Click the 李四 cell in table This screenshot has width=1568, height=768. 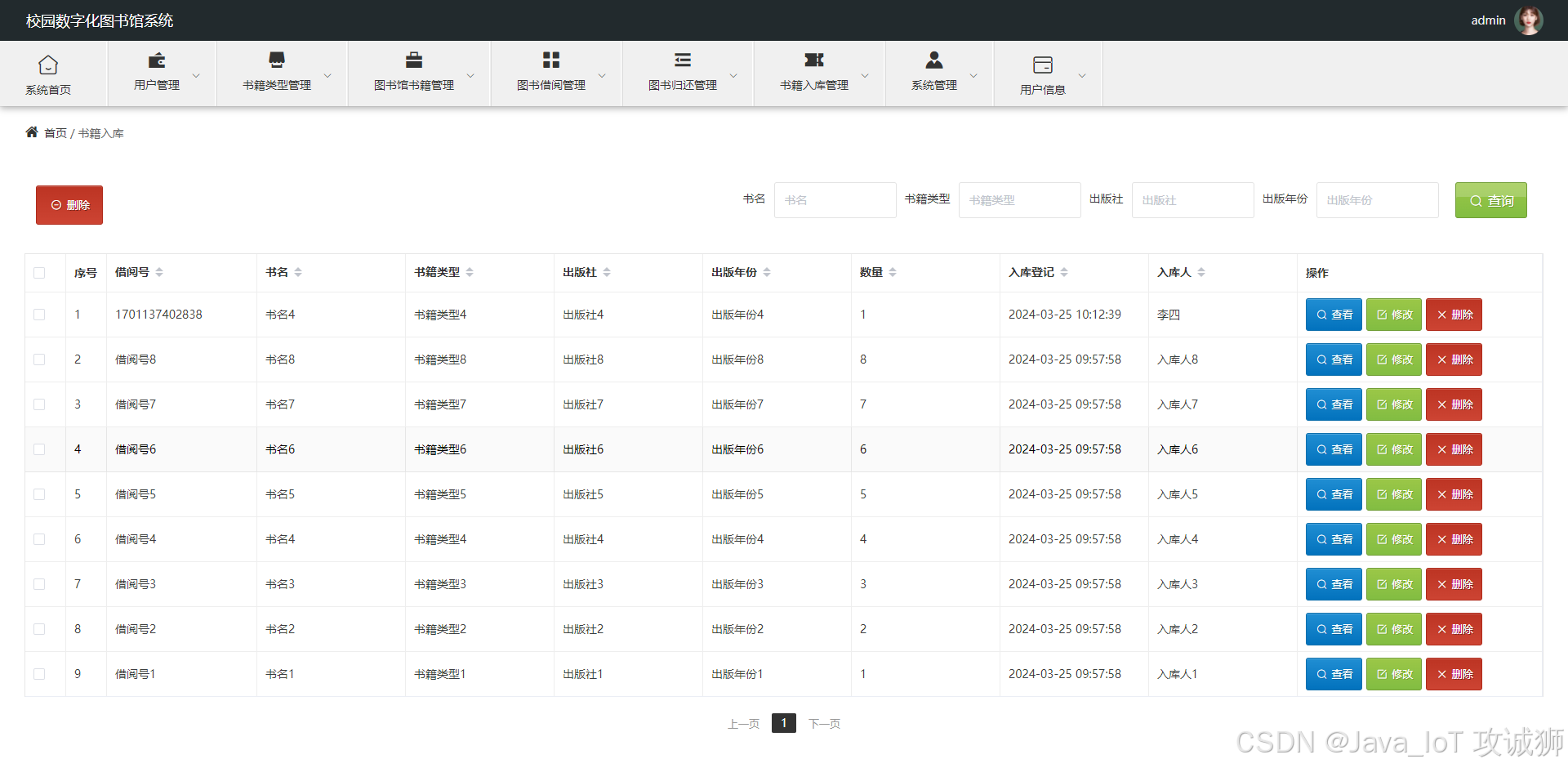tap(1169, 315)
